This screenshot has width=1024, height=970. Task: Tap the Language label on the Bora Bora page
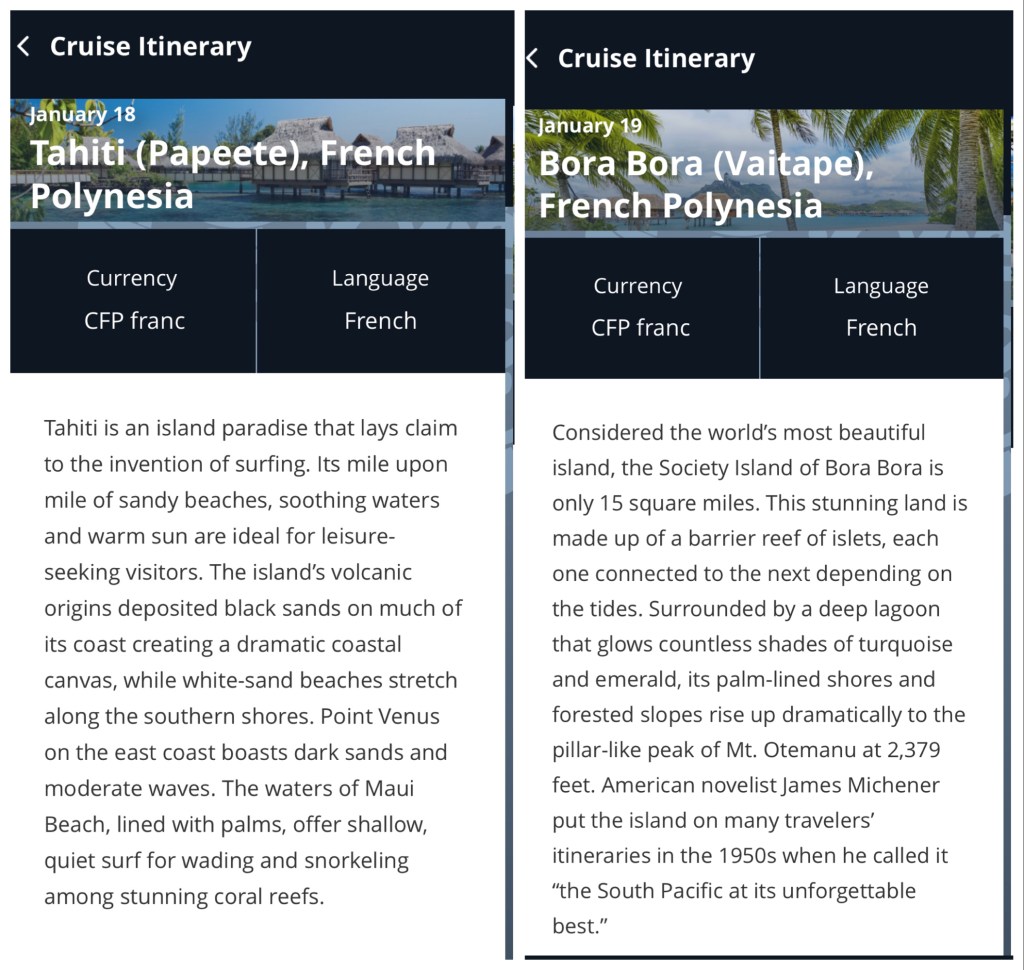[881, 286]
